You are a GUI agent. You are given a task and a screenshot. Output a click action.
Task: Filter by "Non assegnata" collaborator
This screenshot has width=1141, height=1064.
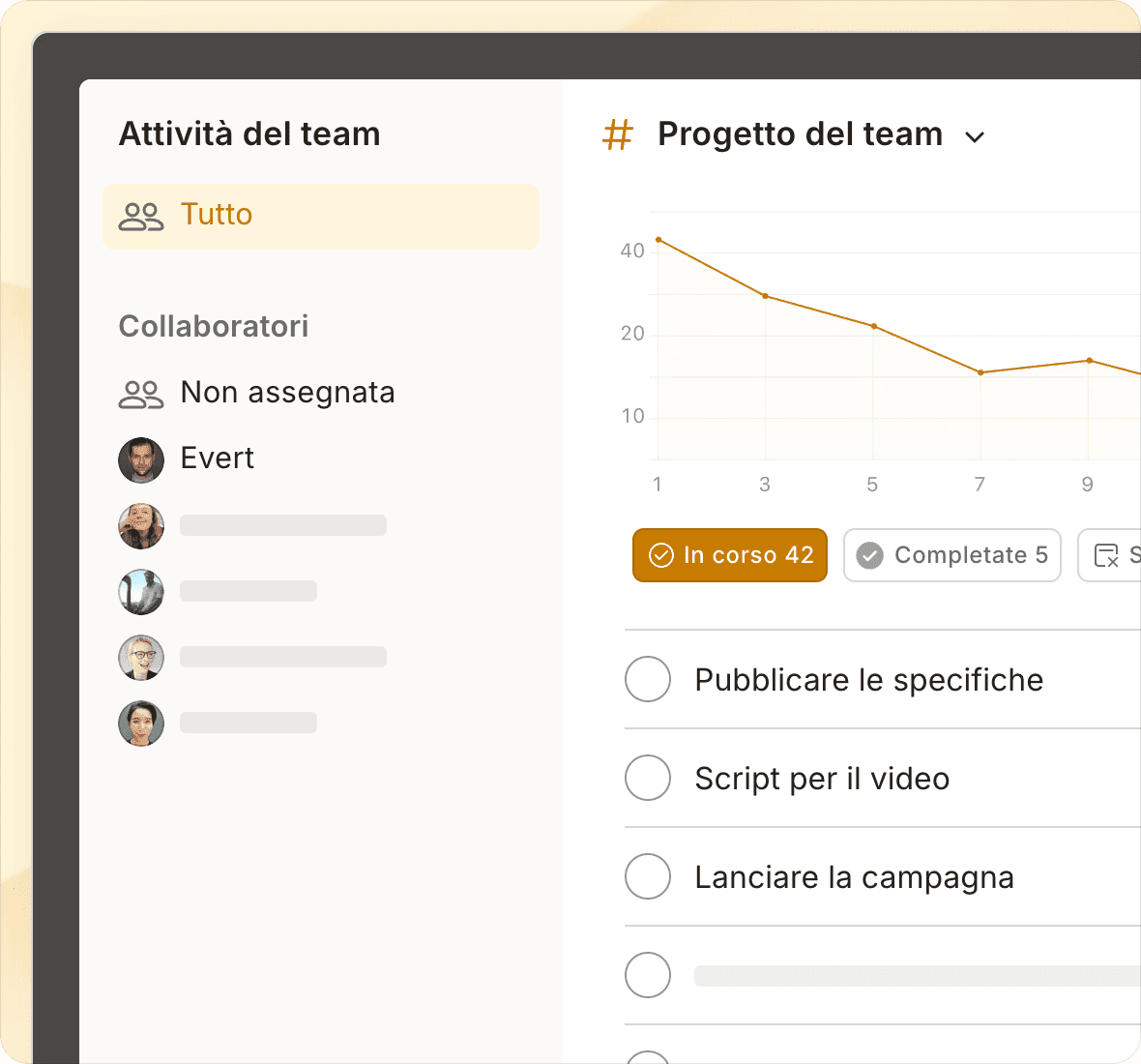coord(287,393)
